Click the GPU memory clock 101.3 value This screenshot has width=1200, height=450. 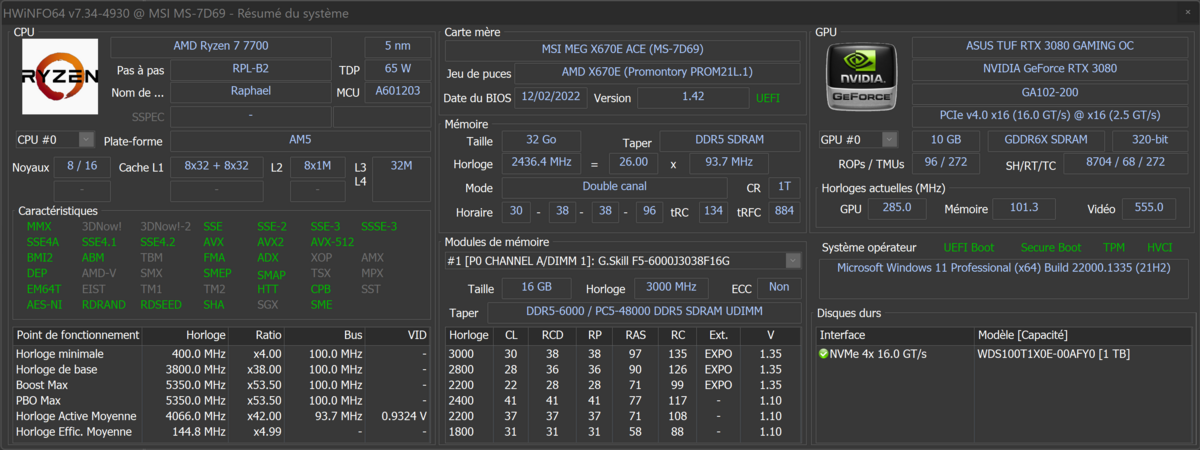click(1024, 208)
